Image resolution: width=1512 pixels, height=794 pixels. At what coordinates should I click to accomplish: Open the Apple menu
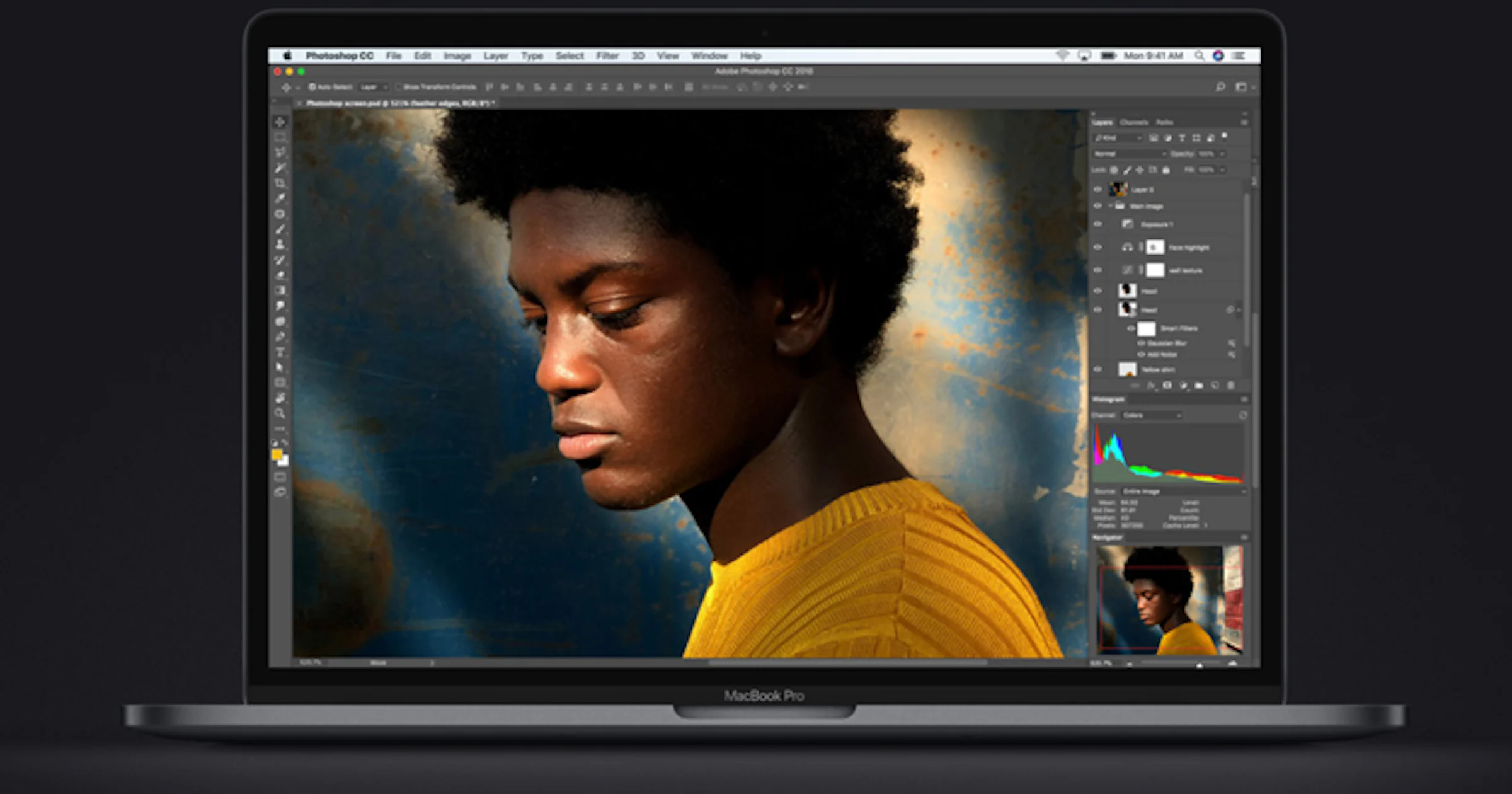(287, 55)
